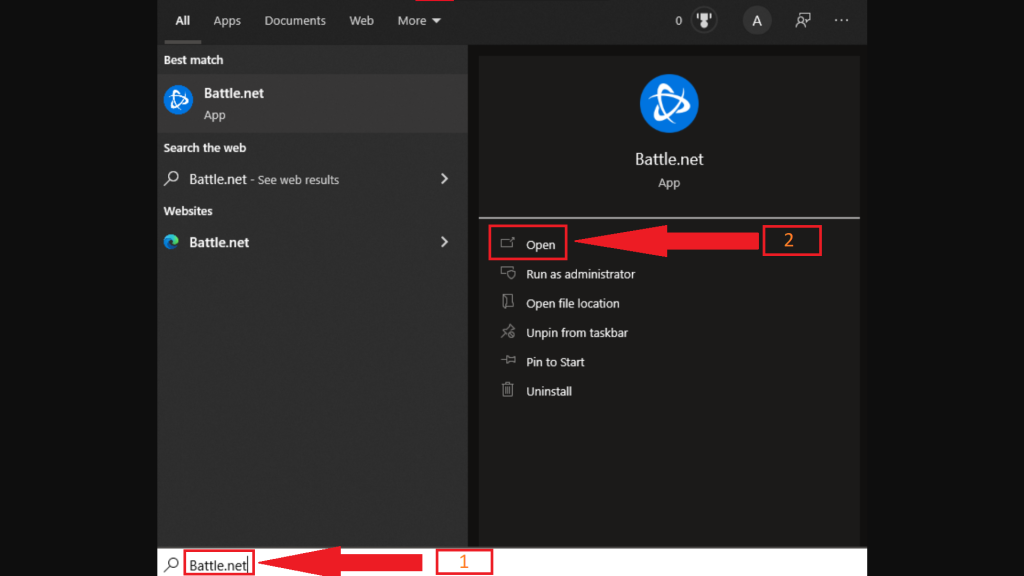Open the account avatar labeled A

(757, 21)
